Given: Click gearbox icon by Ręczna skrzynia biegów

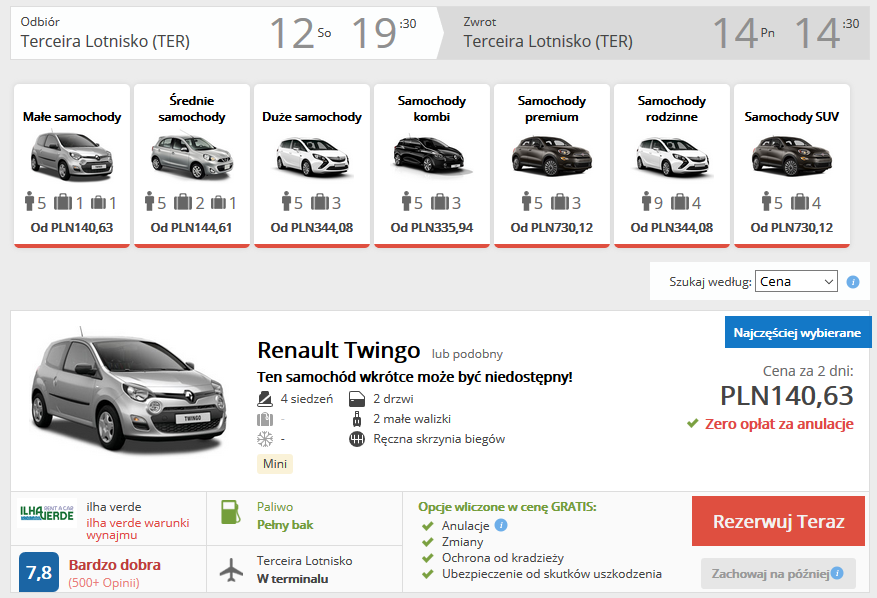Looking at the screenshot, I should point(357,439).
